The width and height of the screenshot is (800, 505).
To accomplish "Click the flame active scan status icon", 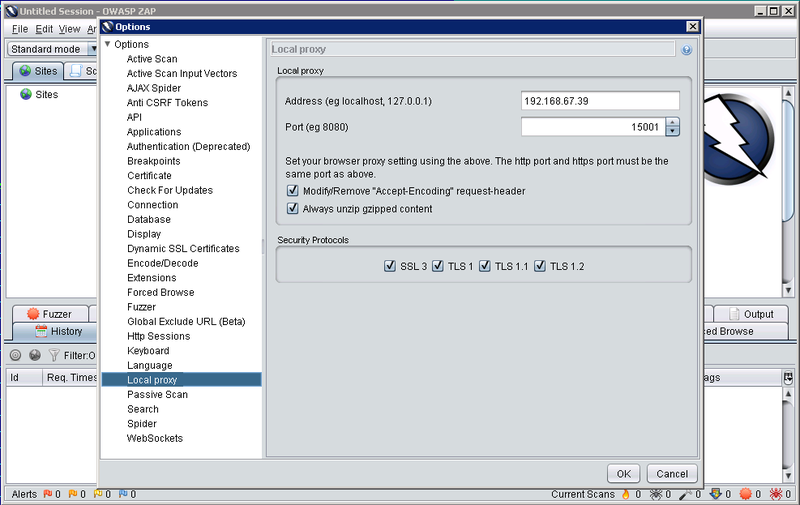I will coord(626,494).
